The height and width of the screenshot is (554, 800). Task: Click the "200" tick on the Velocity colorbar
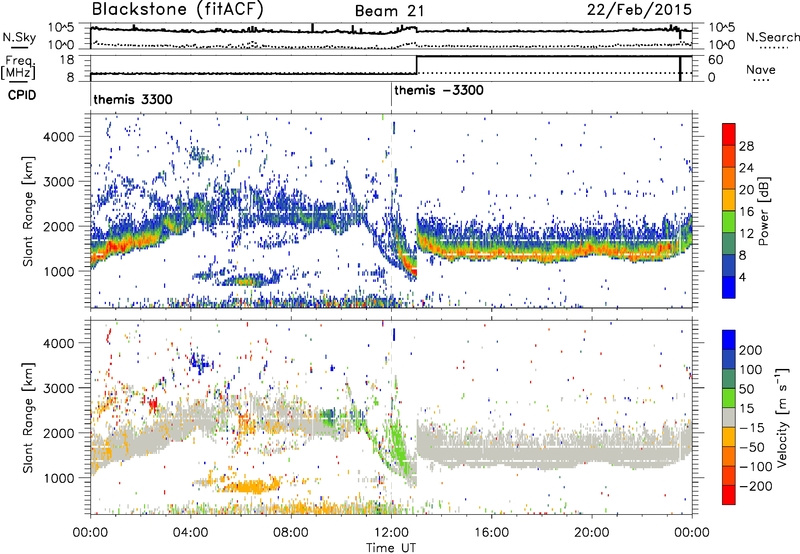coord(751,350)
